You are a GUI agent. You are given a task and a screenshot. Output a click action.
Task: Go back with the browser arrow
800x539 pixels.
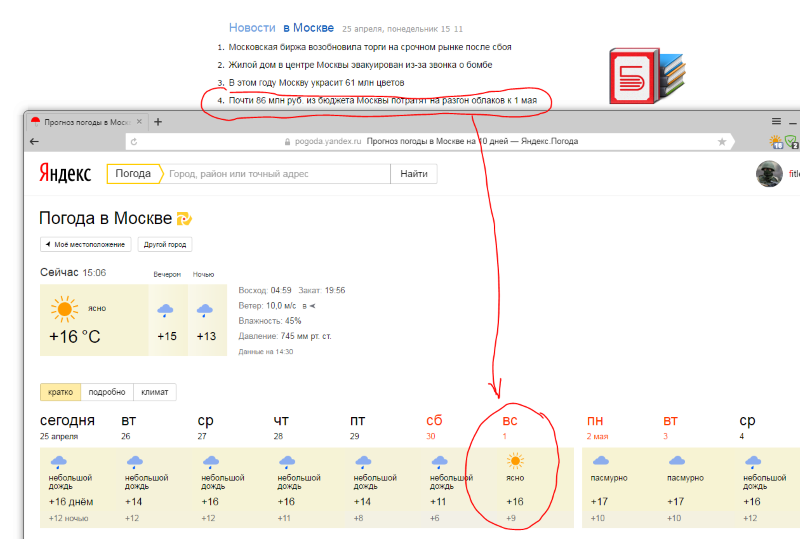pyautogui.click(x=34, y=141)
